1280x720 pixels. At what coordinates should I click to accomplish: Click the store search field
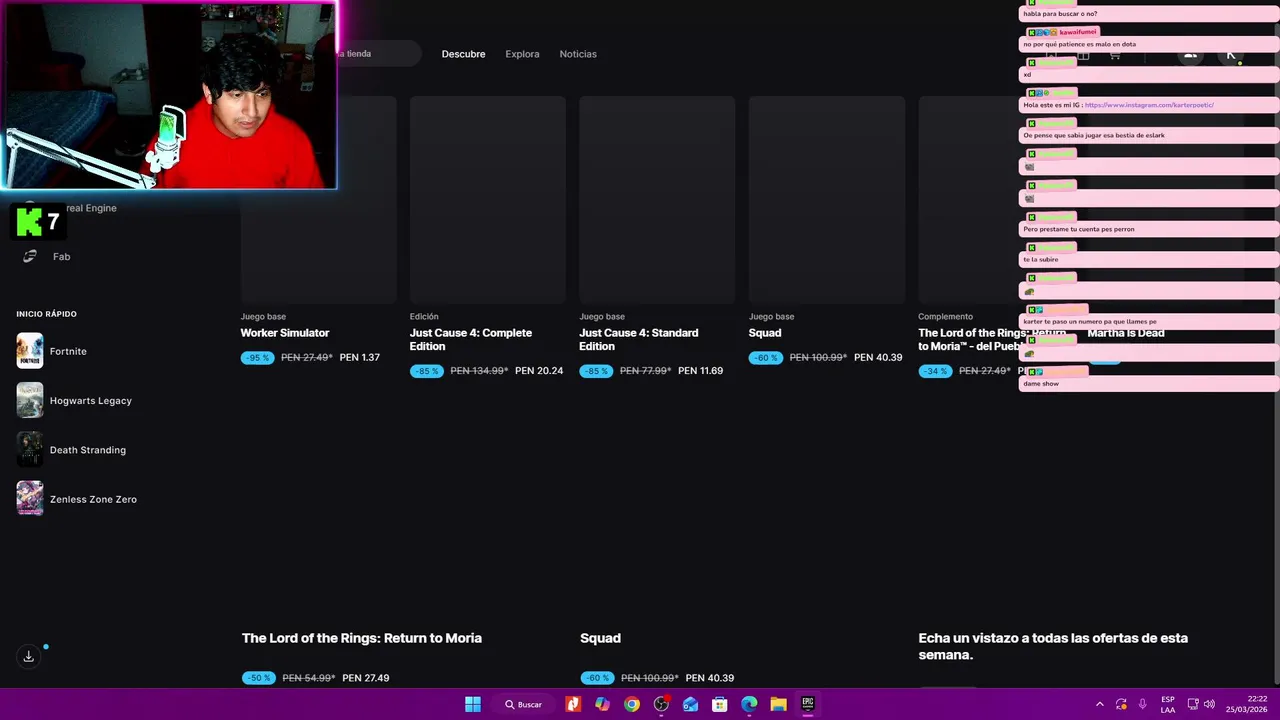coord(378,54)
